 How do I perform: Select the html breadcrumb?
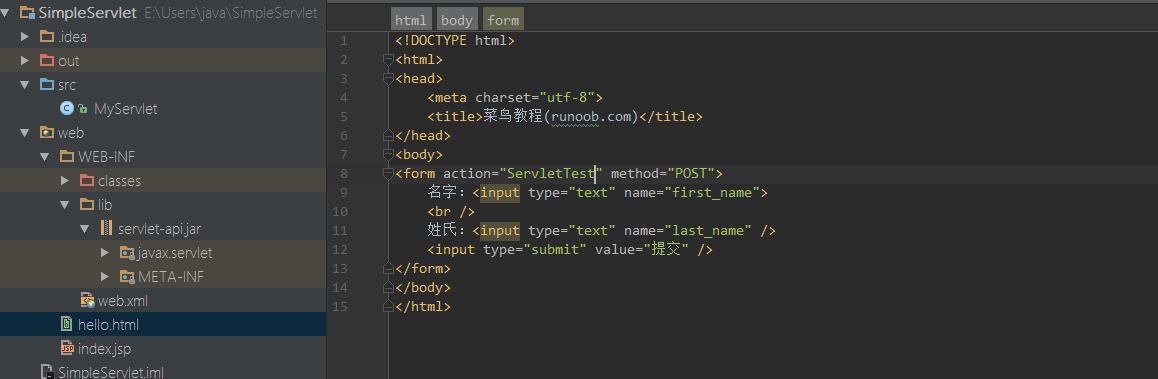point(411,20)
